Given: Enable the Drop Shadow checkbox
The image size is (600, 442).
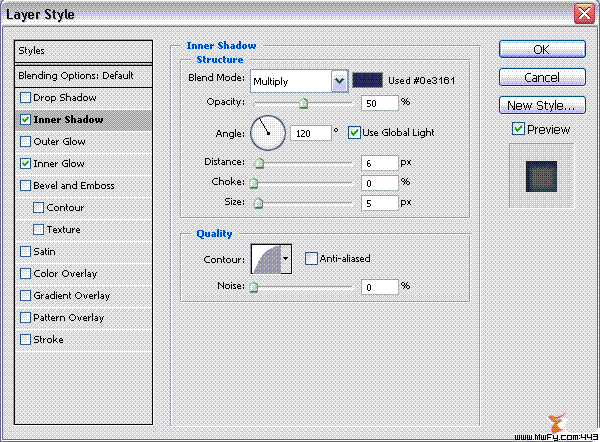Looking at the screenshot, I should pyautogui.click(x=25, y=98).
